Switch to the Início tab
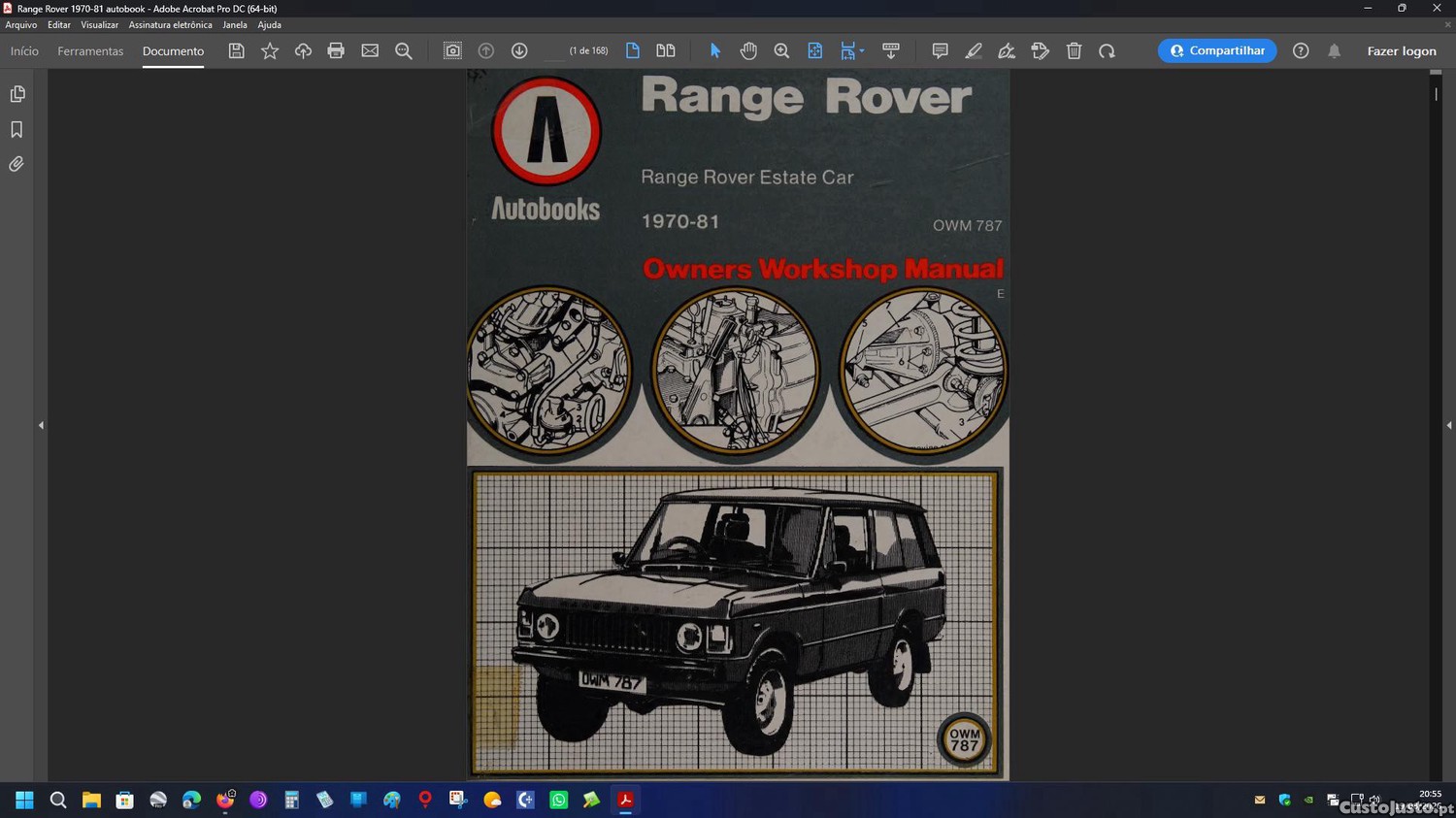 [x=24, y=50]
